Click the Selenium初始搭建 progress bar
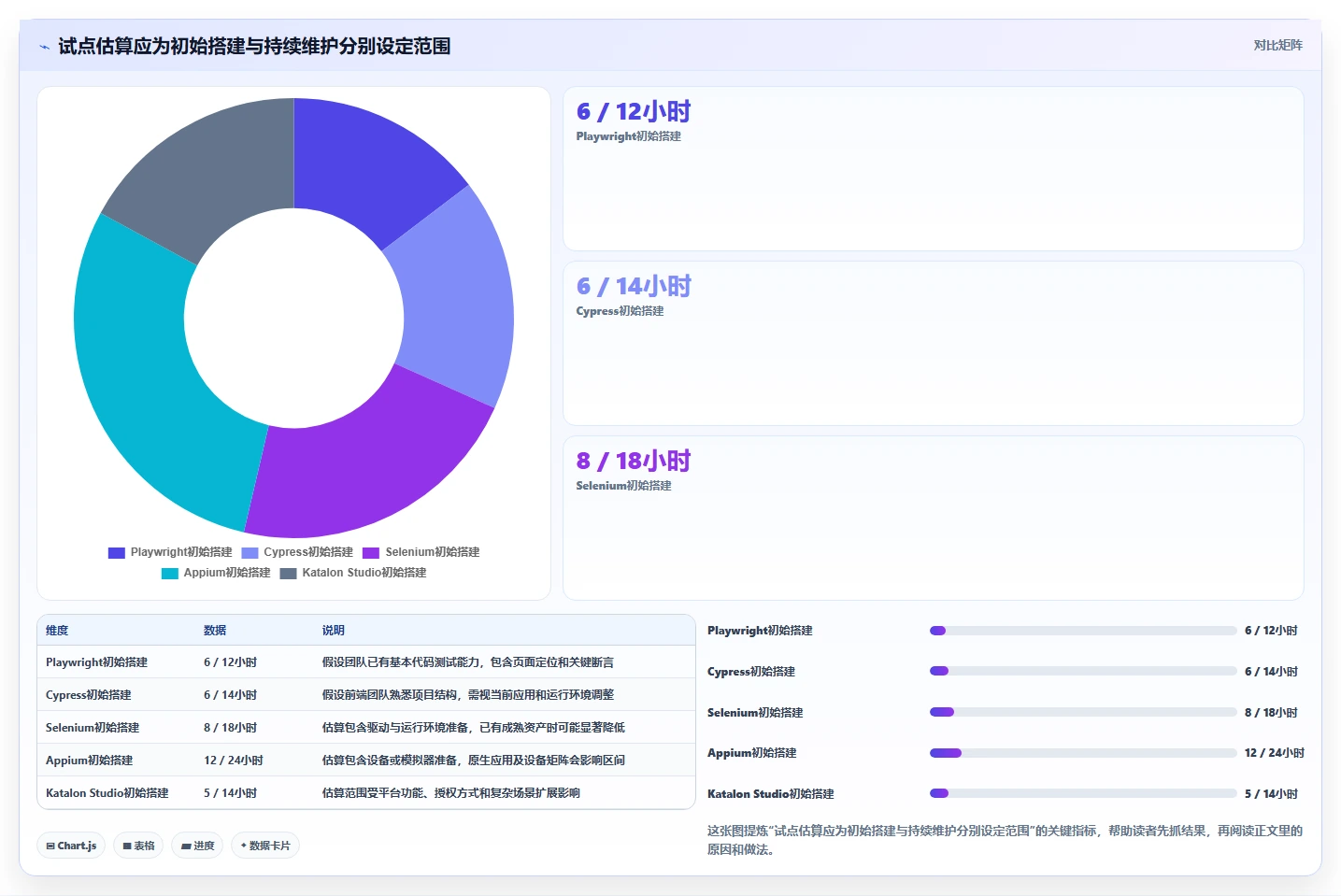 tap(1083, 712)
